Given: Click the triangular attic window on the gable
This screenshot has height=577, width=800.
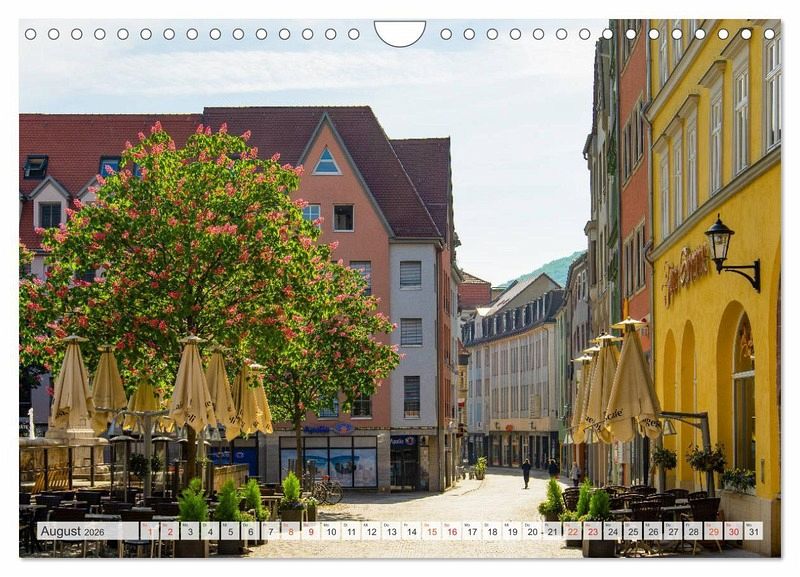Looking at the screenshot, I should pyautogui.click(x=326, y=162).
